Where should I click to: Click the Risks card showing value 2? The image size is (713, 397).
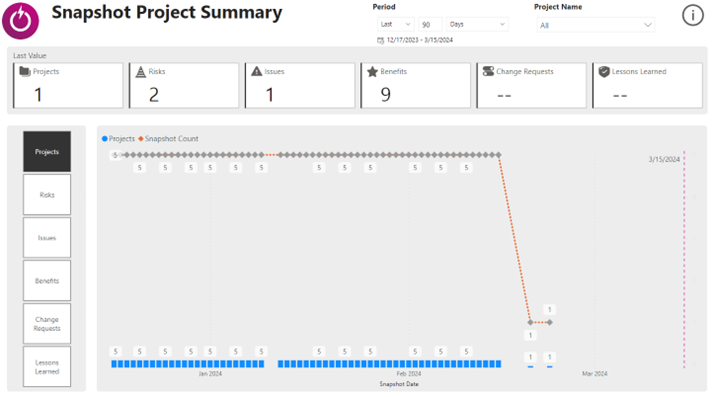(184, 85)
